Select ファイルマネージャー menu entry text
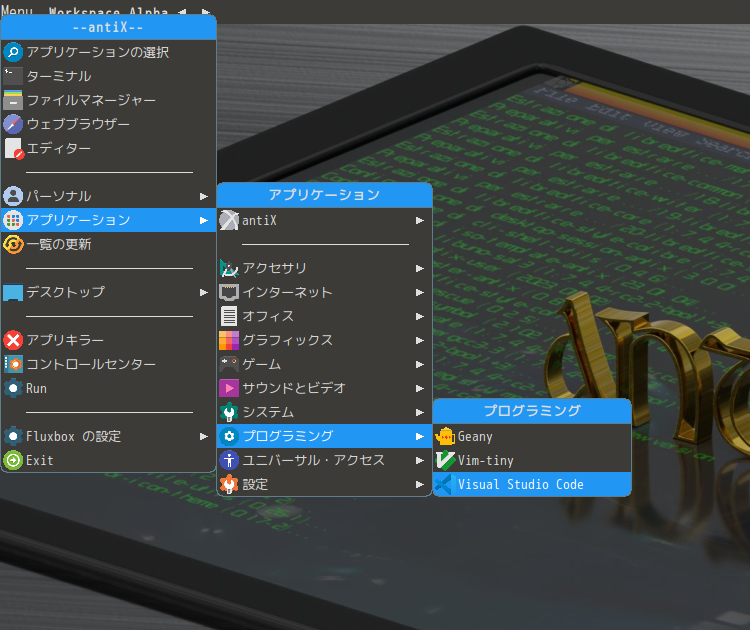The height and width of the screenshot is (630, 750). coord(91,100)
